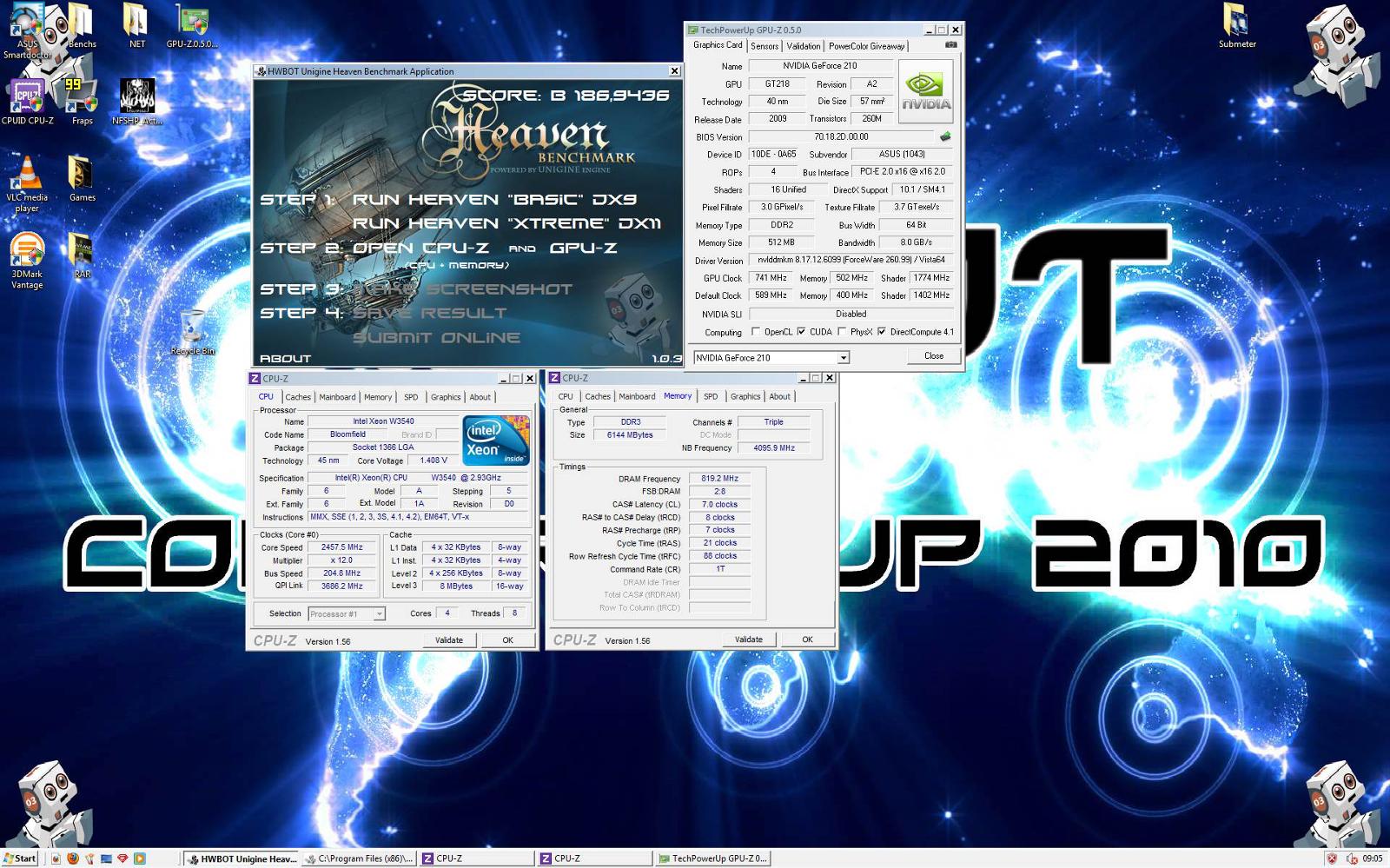The width and height of the screenshot is (1390, 868).
Task: Click the Windows Start button
Action: tap(20, 858)
